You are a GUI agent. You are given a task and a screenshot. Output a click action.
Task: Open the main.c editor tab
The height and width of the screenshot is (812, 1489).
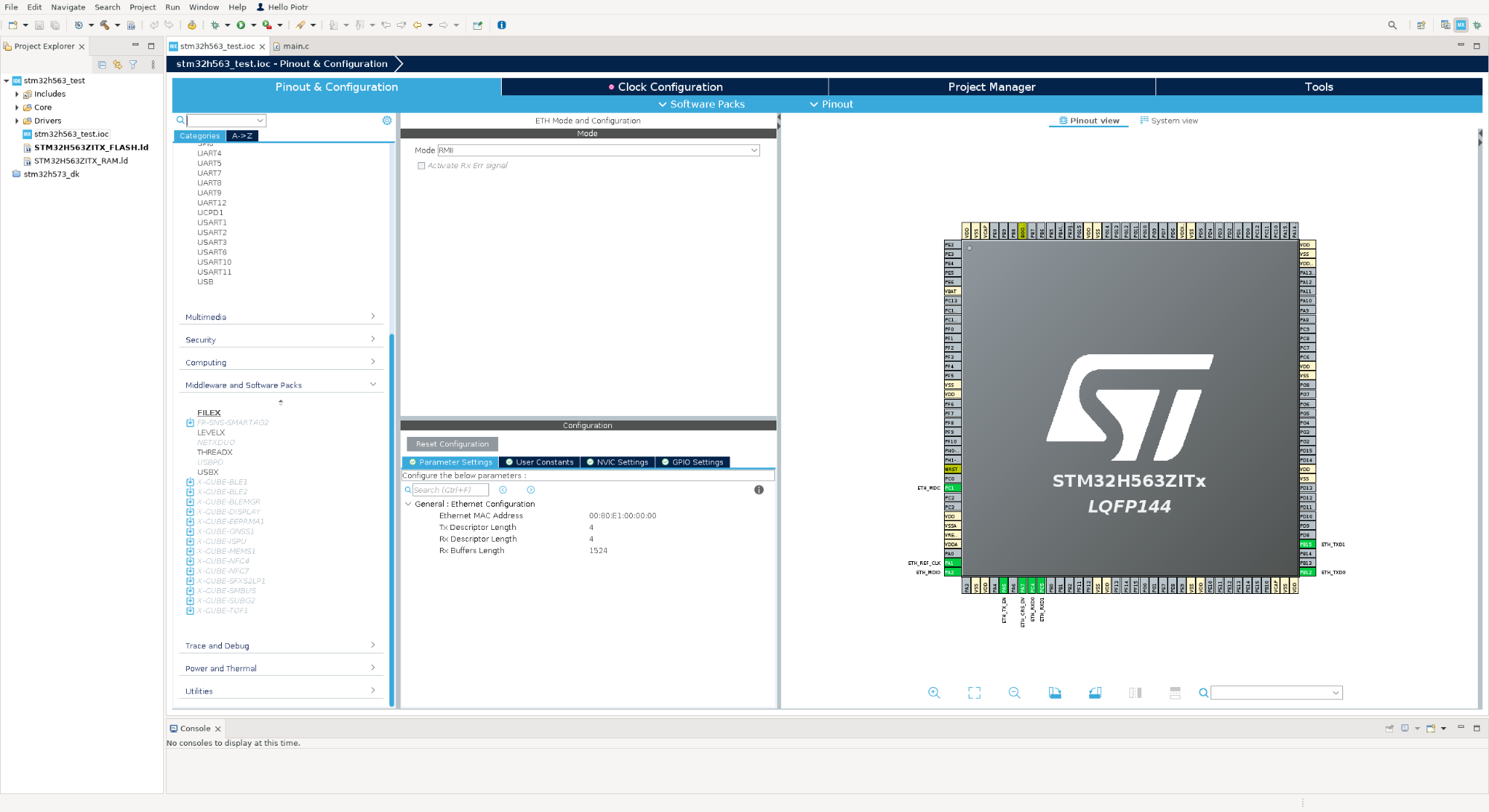click(x=291, y=46)
